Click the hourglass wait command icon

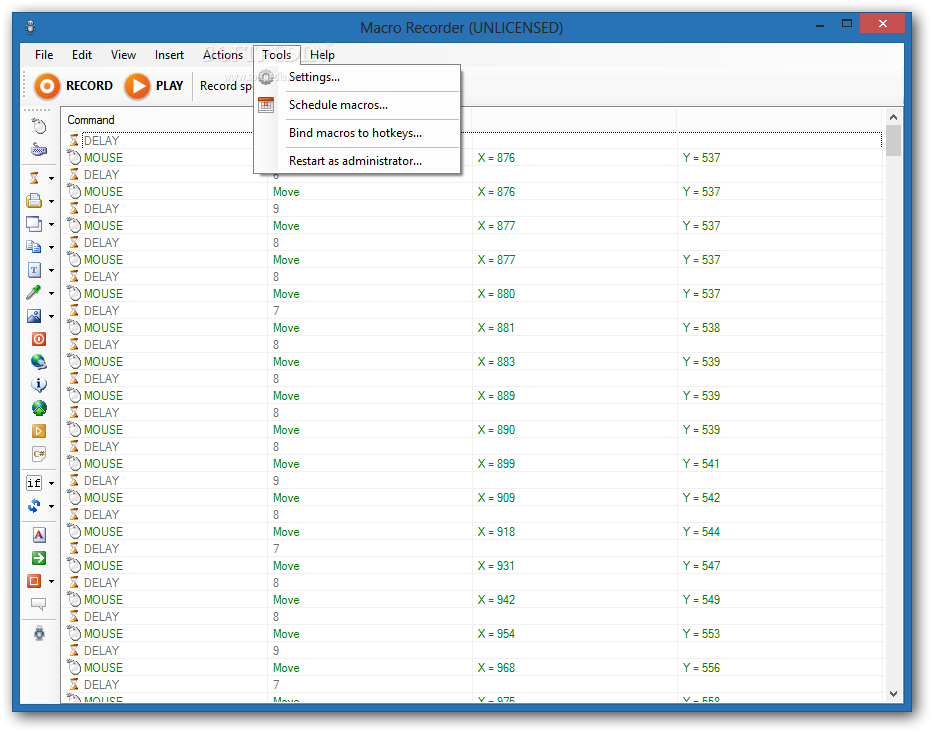click(x=34, y=178)
